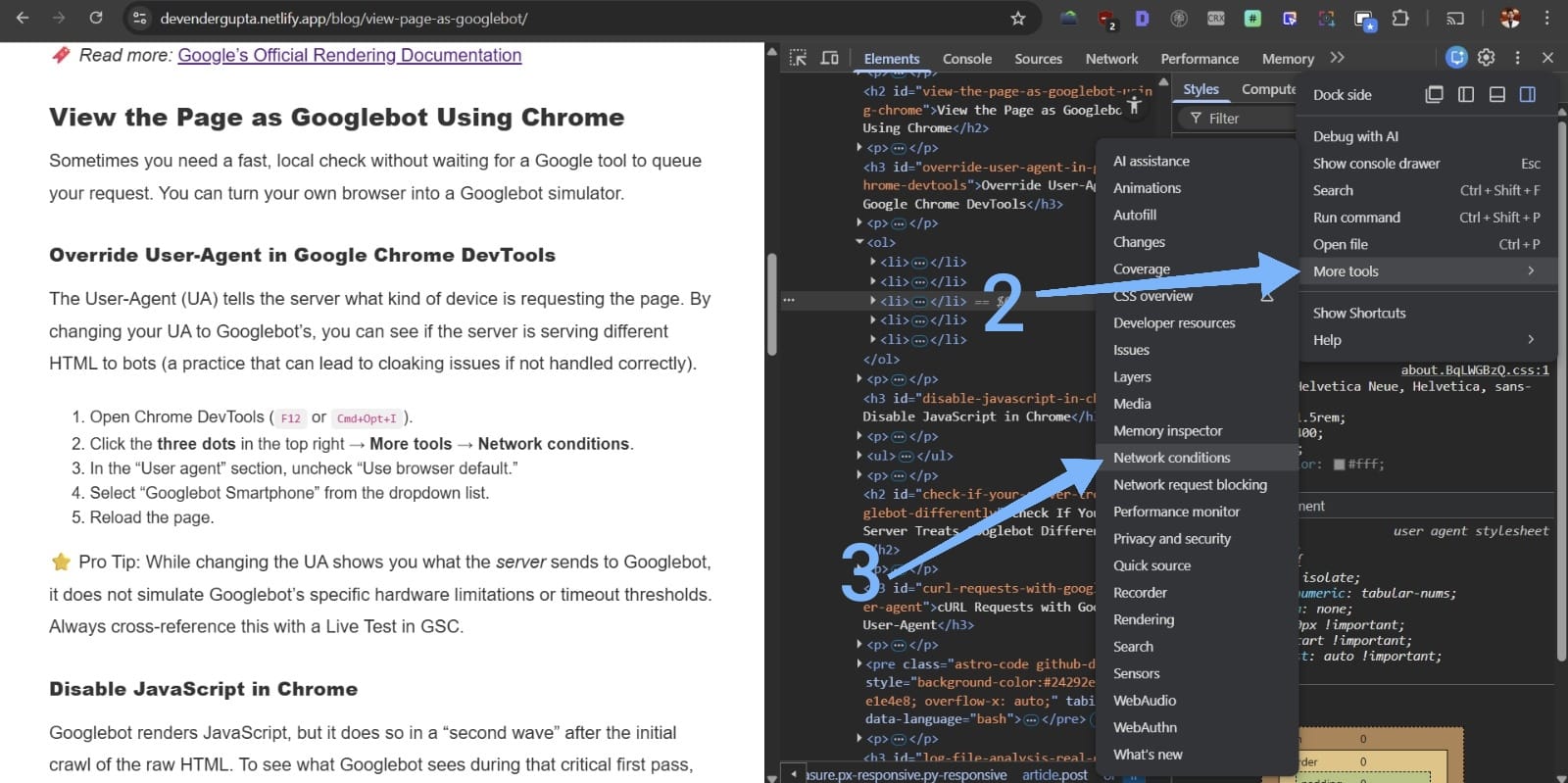Activate the inspect element picker
Screen dimensions: 1568x783
[x=799, y=58]
